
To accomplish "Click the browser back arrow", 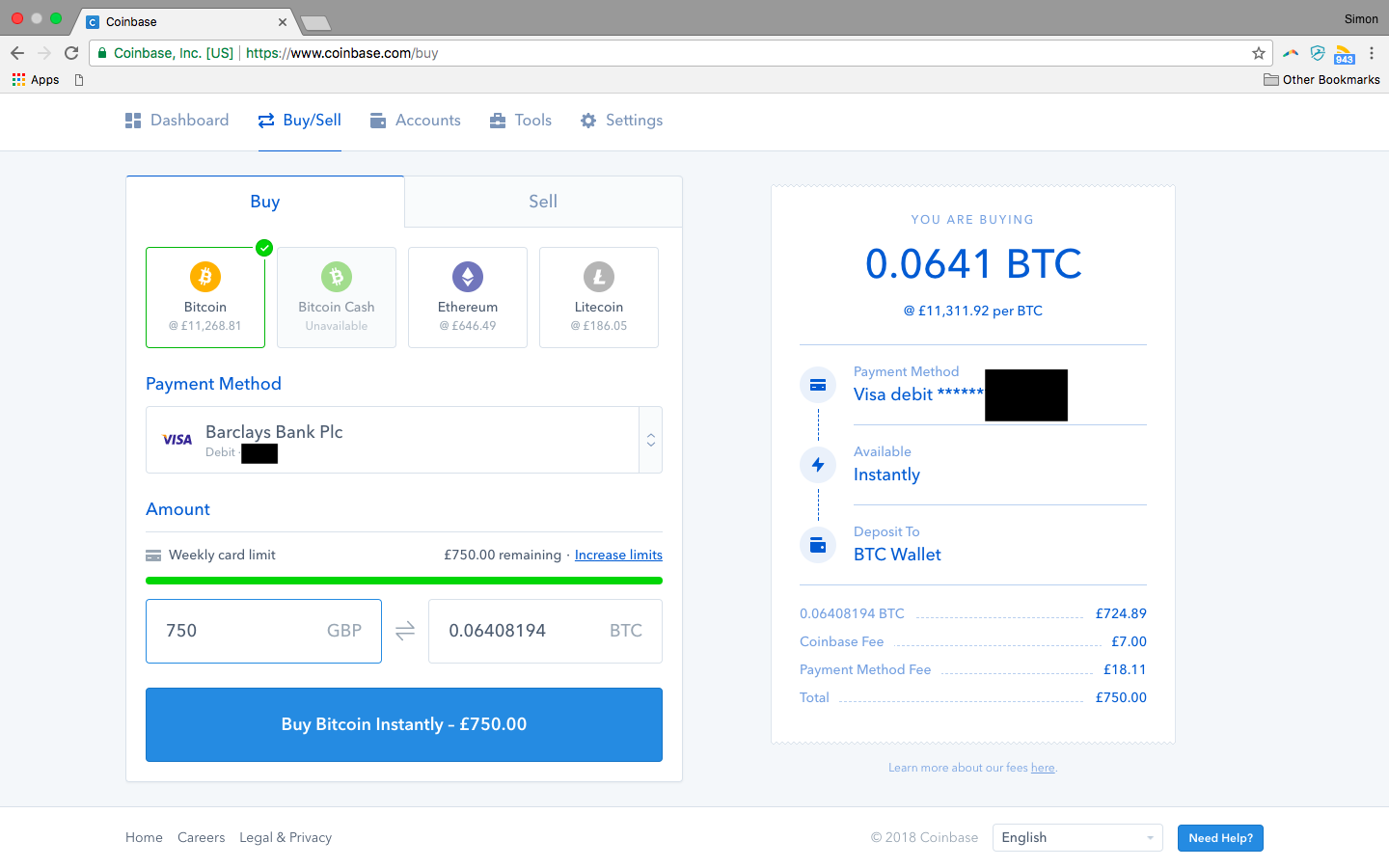I will click(x=17, y=53).
